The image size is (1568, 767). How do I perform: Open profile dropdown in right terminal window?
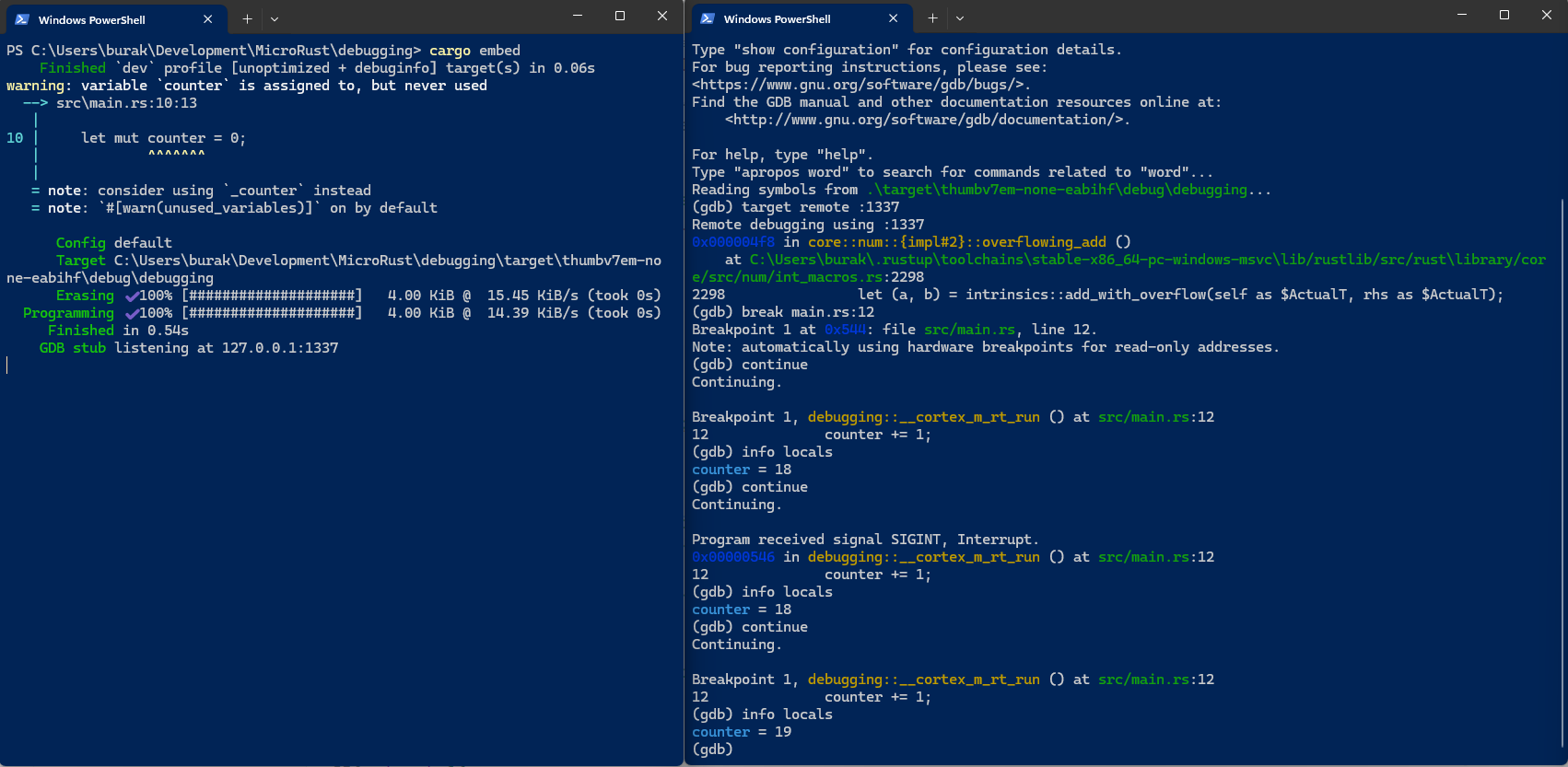[960, 18]
